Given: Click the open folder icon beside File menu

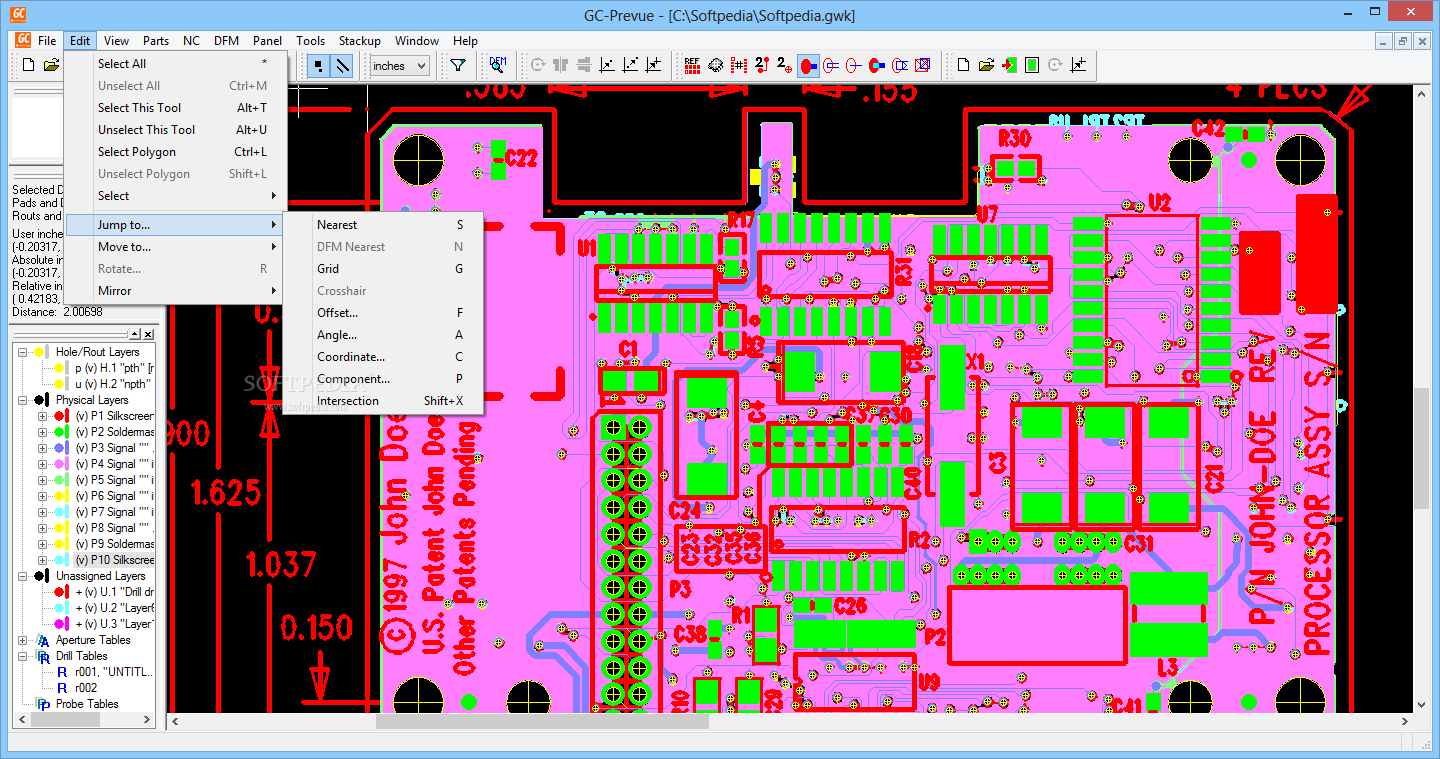Looking at the screenshot, I should tap(51, 65).
